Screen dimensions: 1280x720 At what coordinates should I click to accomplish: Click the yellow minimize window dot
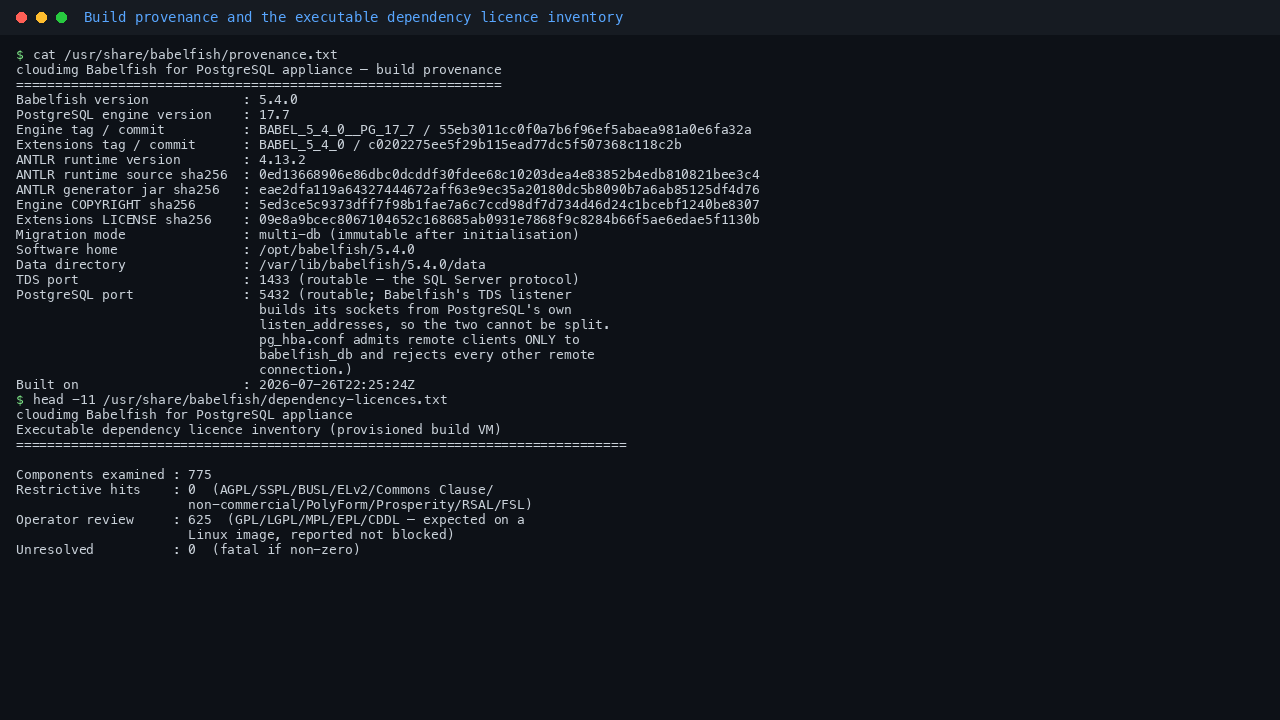click(41, 18)
